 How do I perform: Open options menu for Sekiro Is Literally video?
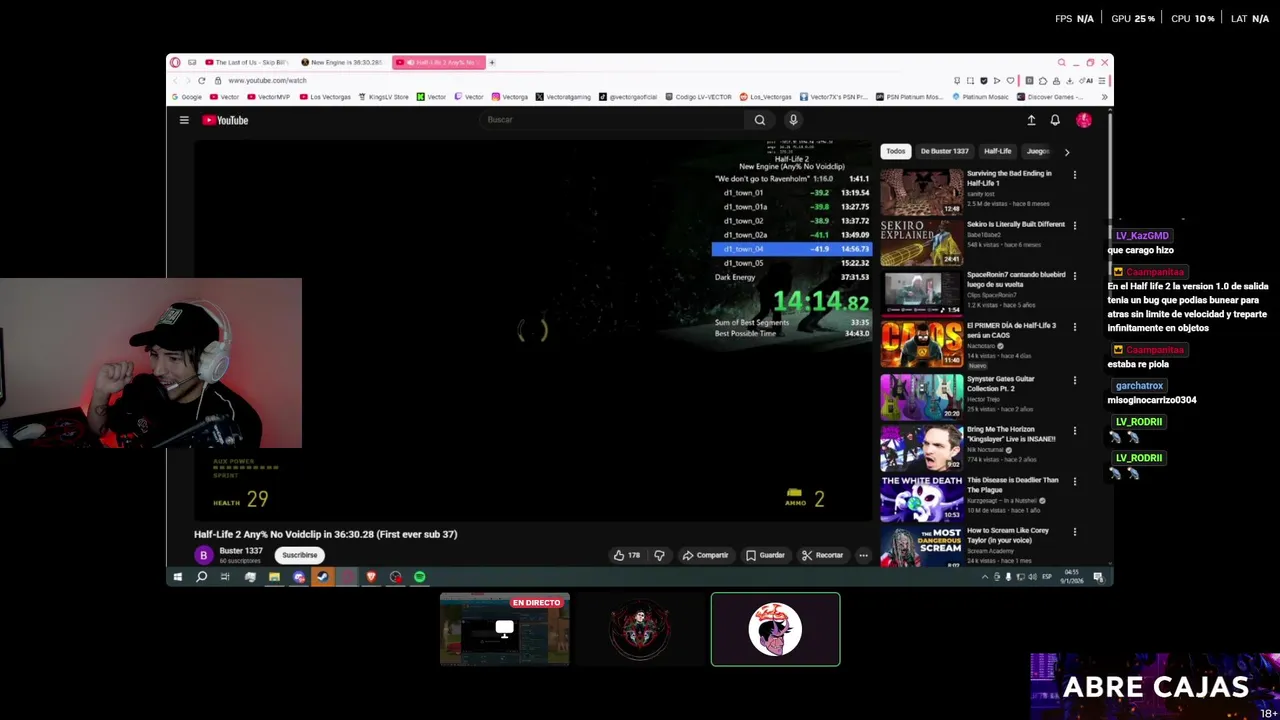[1075, 226]
